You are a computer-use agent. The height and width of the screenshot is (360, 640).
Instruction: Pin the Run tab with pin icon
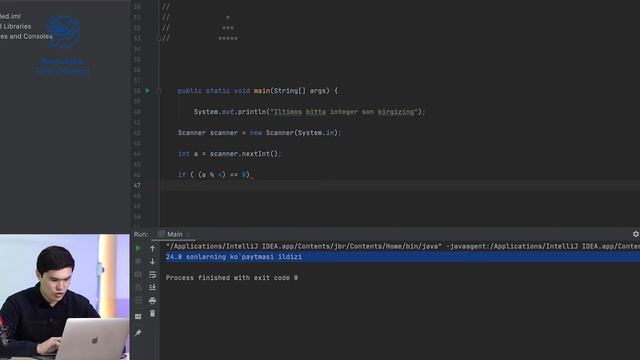point(138,333)
